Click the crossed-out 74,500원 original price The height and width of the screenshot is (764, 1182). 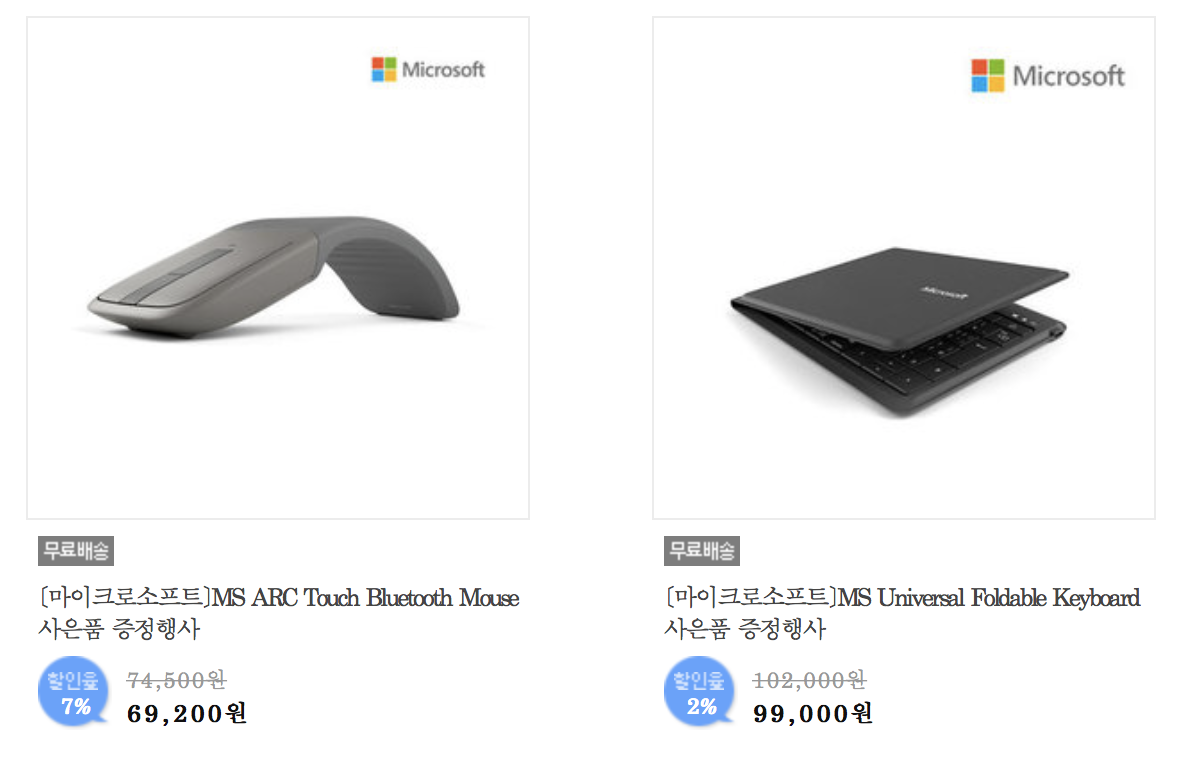click(x=176, y=680)
